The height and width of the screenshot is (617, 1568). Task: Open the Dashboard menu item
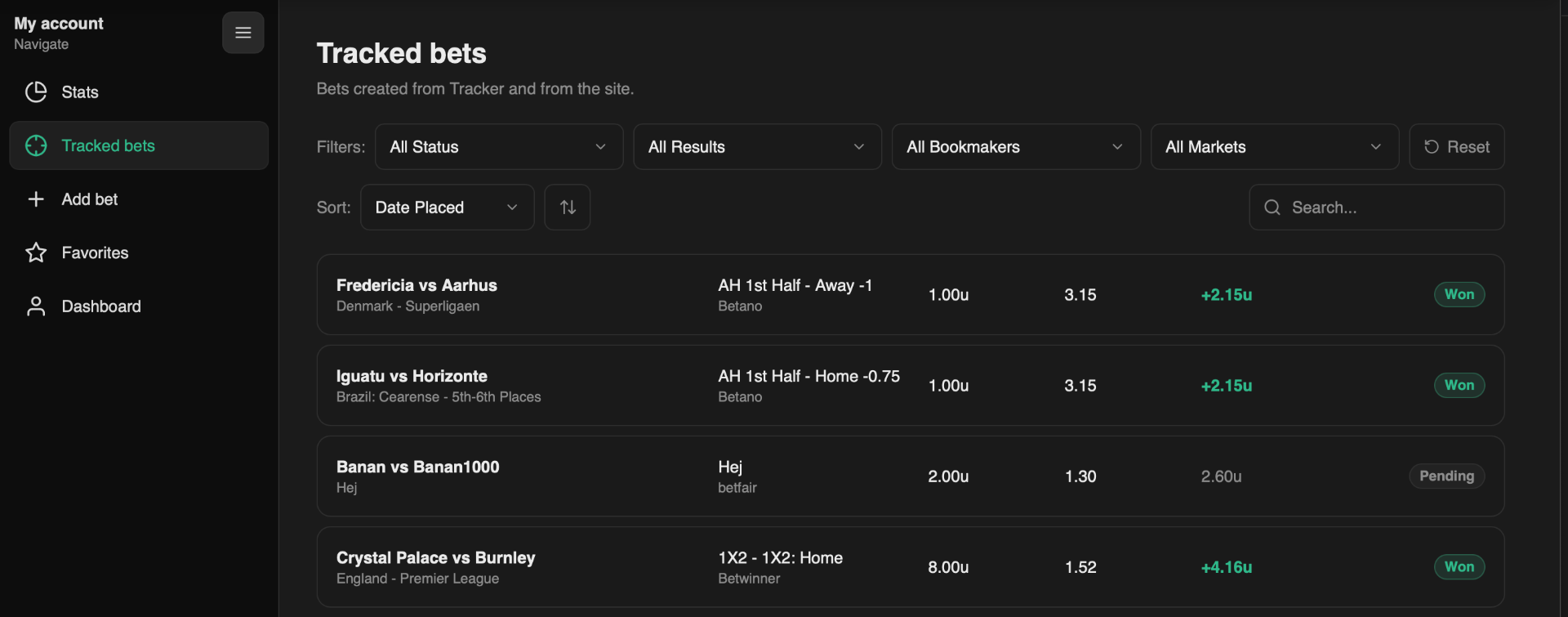[x=101, y=306]
